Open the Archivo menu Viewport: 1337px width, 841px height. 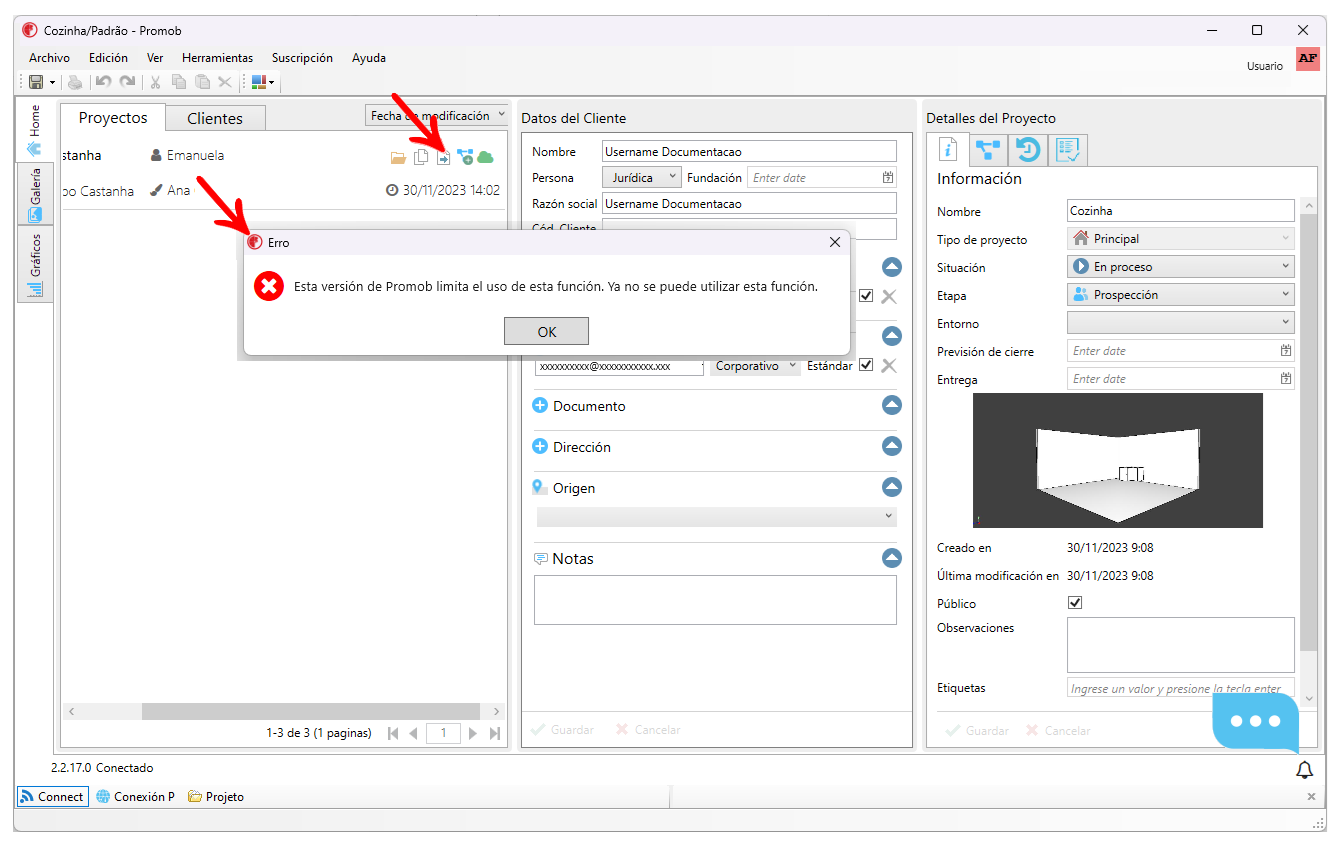[50, 58]
